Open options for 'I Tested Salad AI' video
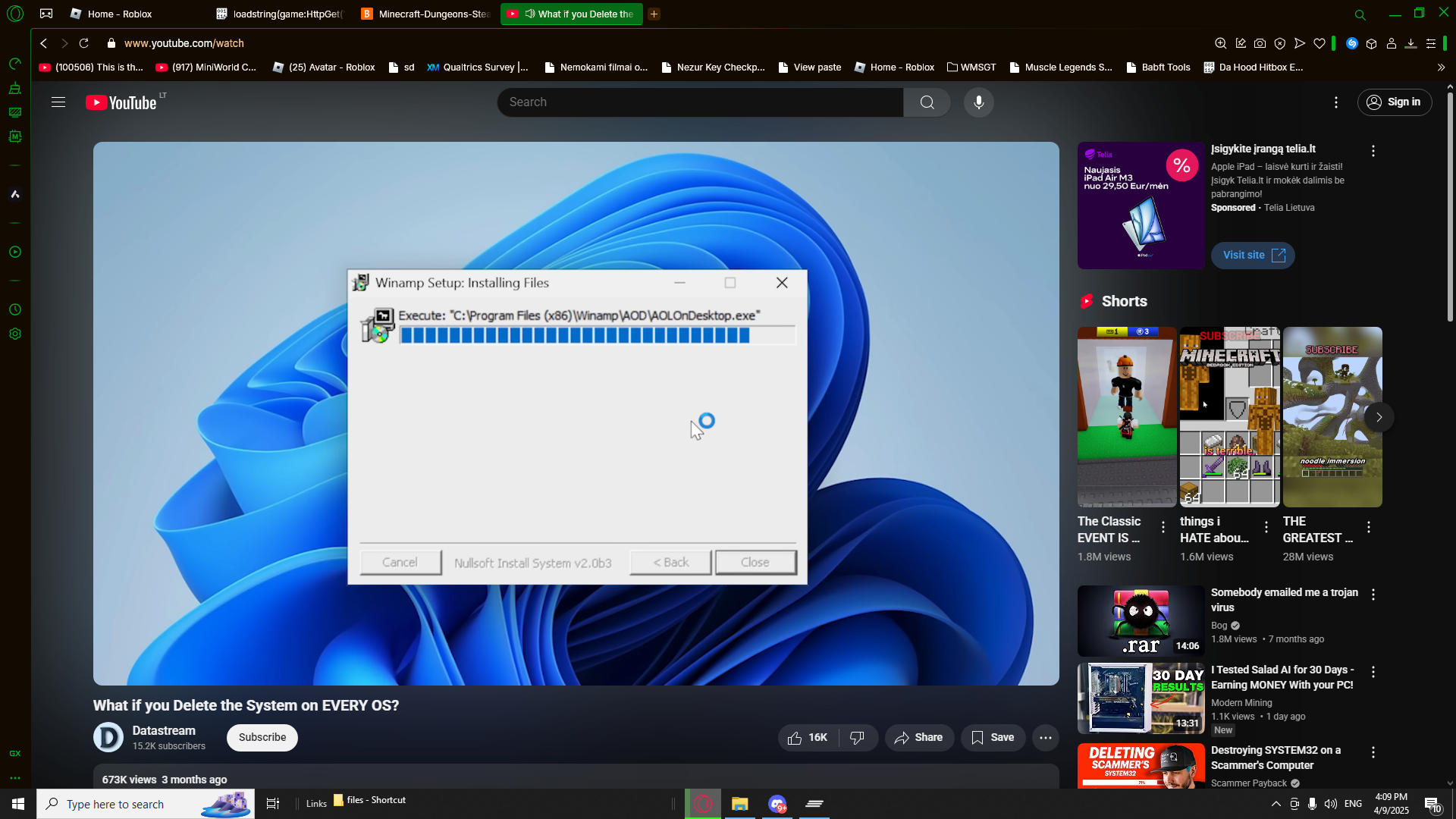This screenshot has height=819, width=1456. 1373,672
